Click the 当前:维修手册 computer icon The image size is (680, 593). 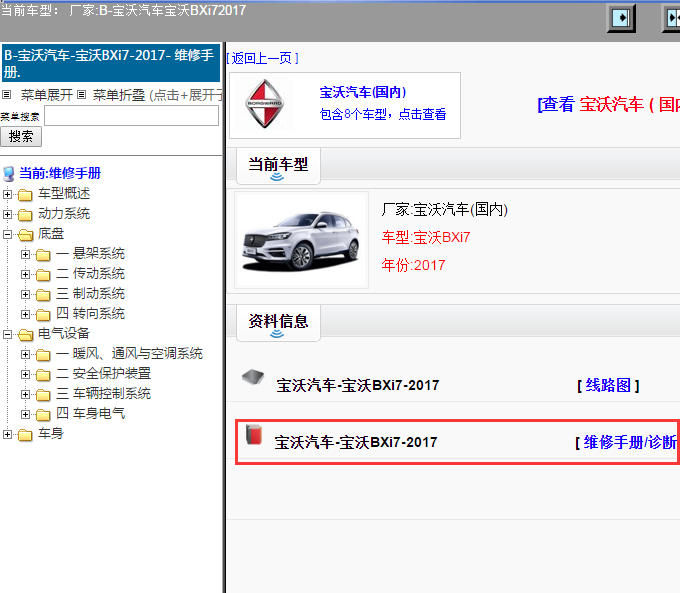(9, 174)
